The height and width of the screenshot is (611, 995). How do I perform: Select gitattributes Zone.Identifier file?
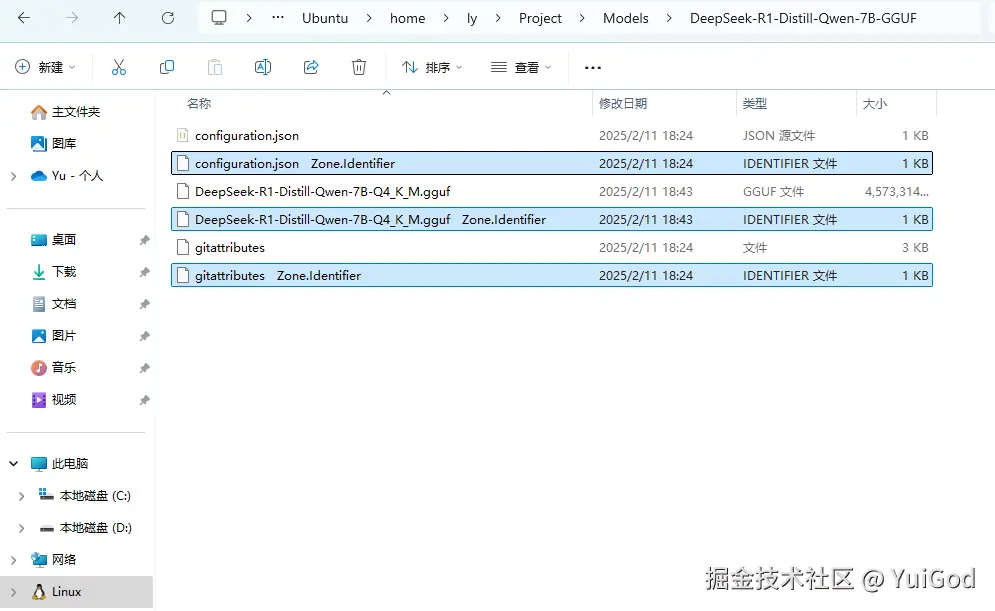point(552,275)
